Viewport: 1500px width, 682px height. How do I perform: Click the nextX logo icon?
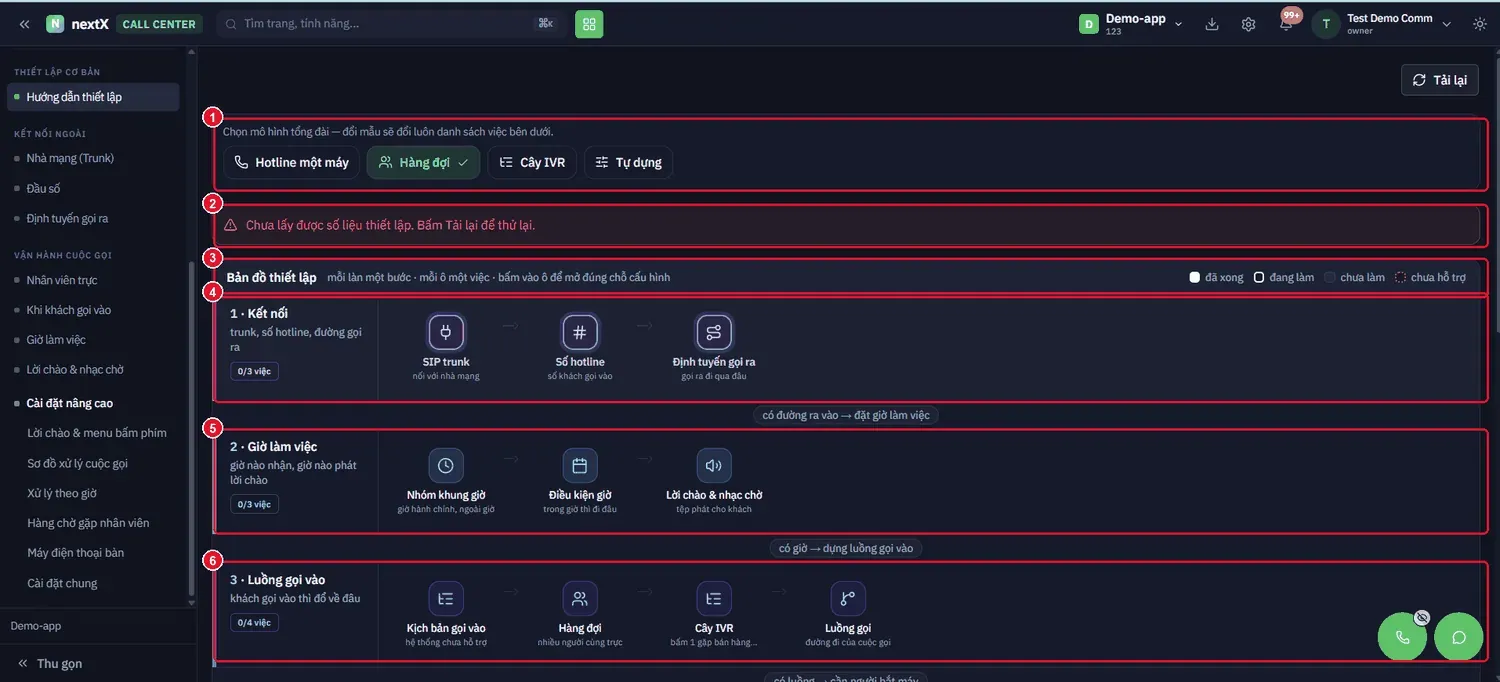[x=55, y=24]
